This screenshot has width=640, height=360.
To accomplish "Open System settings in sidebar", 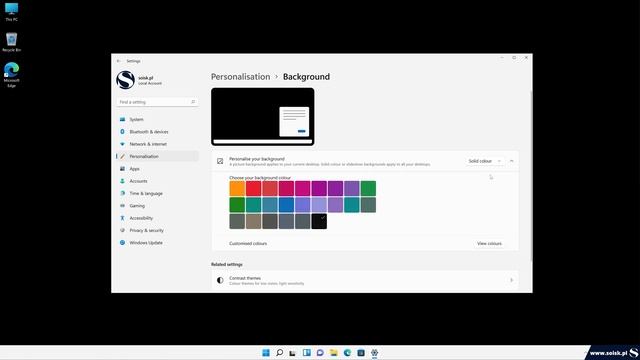I will [x=157, y=120].
